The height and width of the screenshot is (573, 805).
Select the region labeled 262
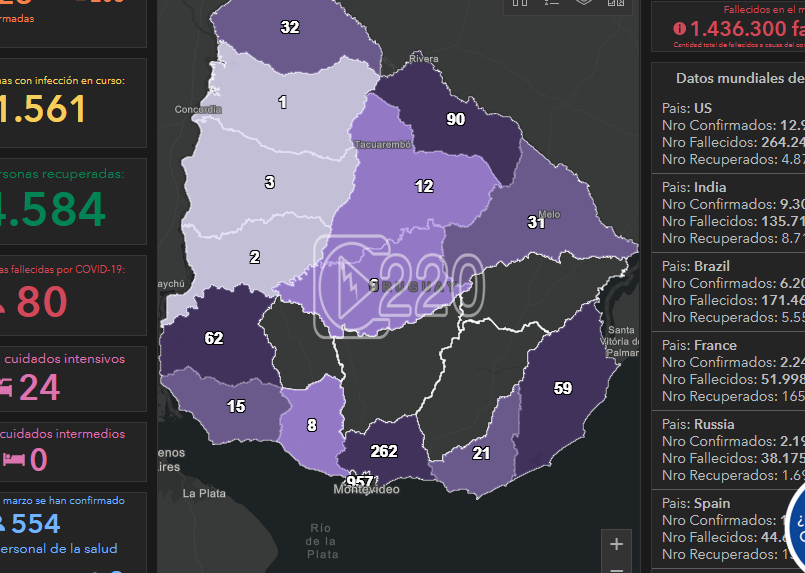384,451
